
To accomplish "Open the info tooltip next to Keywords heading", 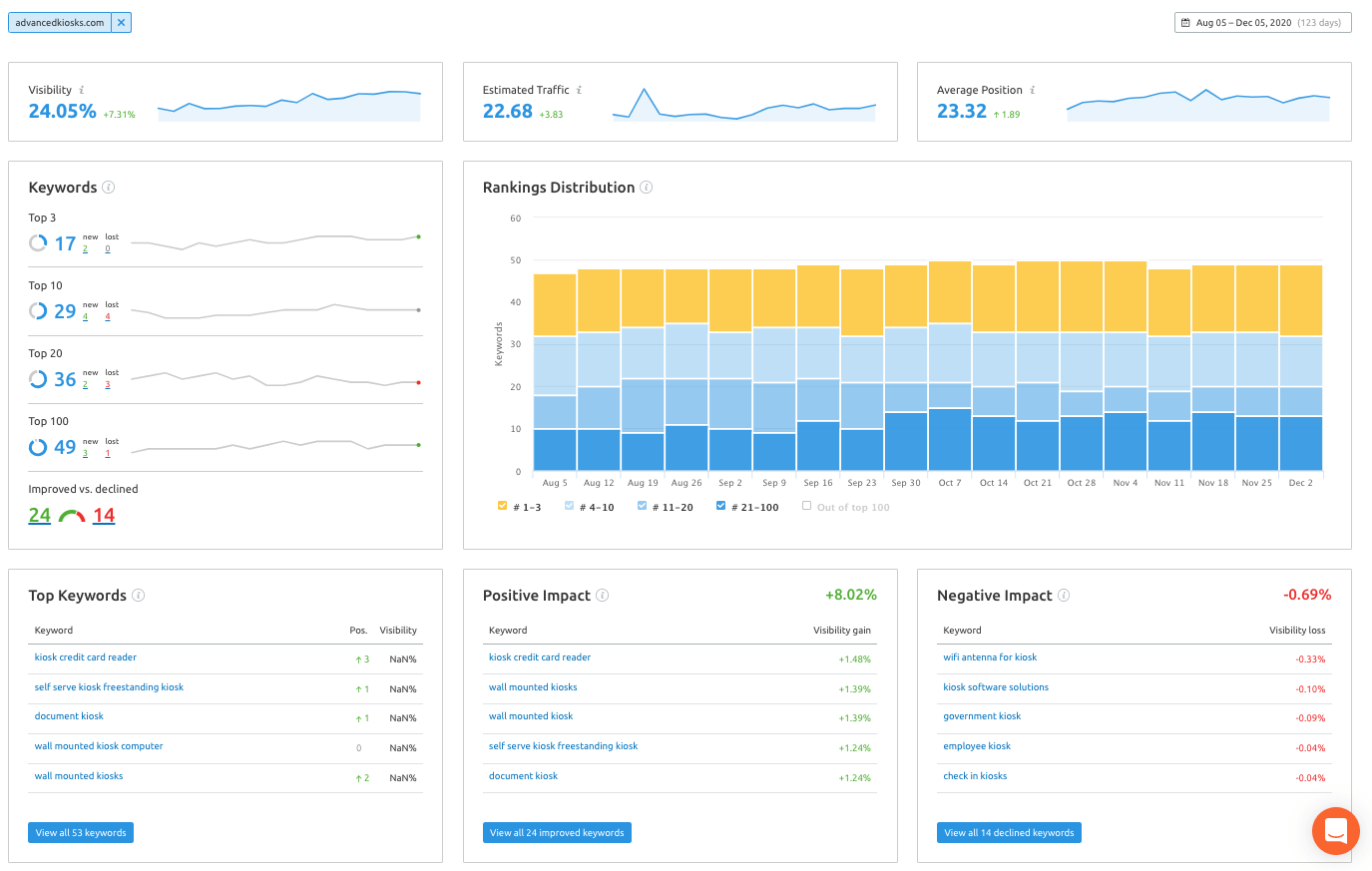I will [x=109, y=188].
